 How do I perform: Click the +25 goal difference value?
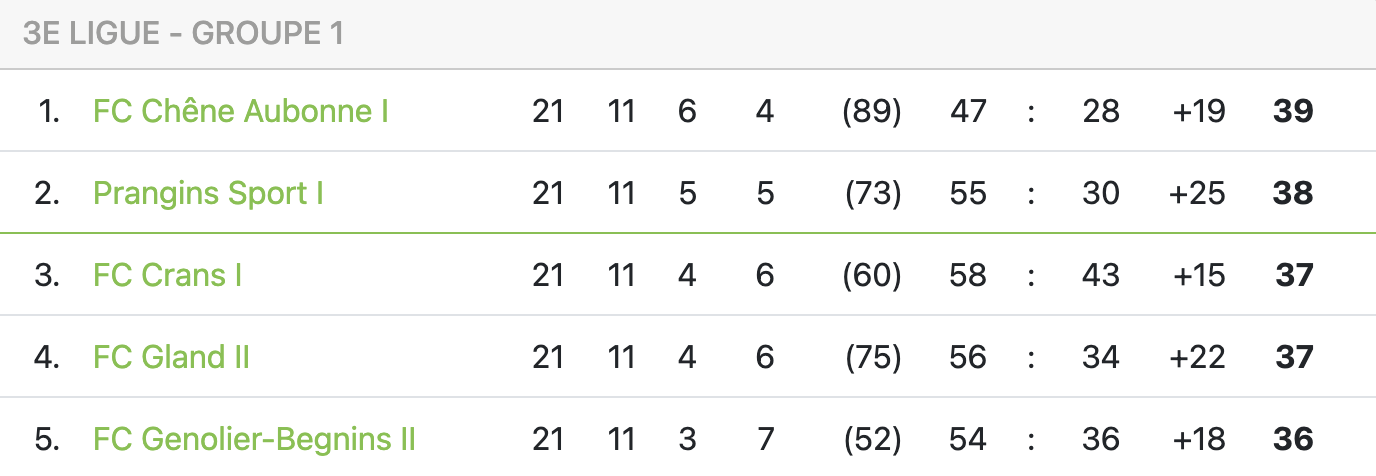[x=1197, y=193]
